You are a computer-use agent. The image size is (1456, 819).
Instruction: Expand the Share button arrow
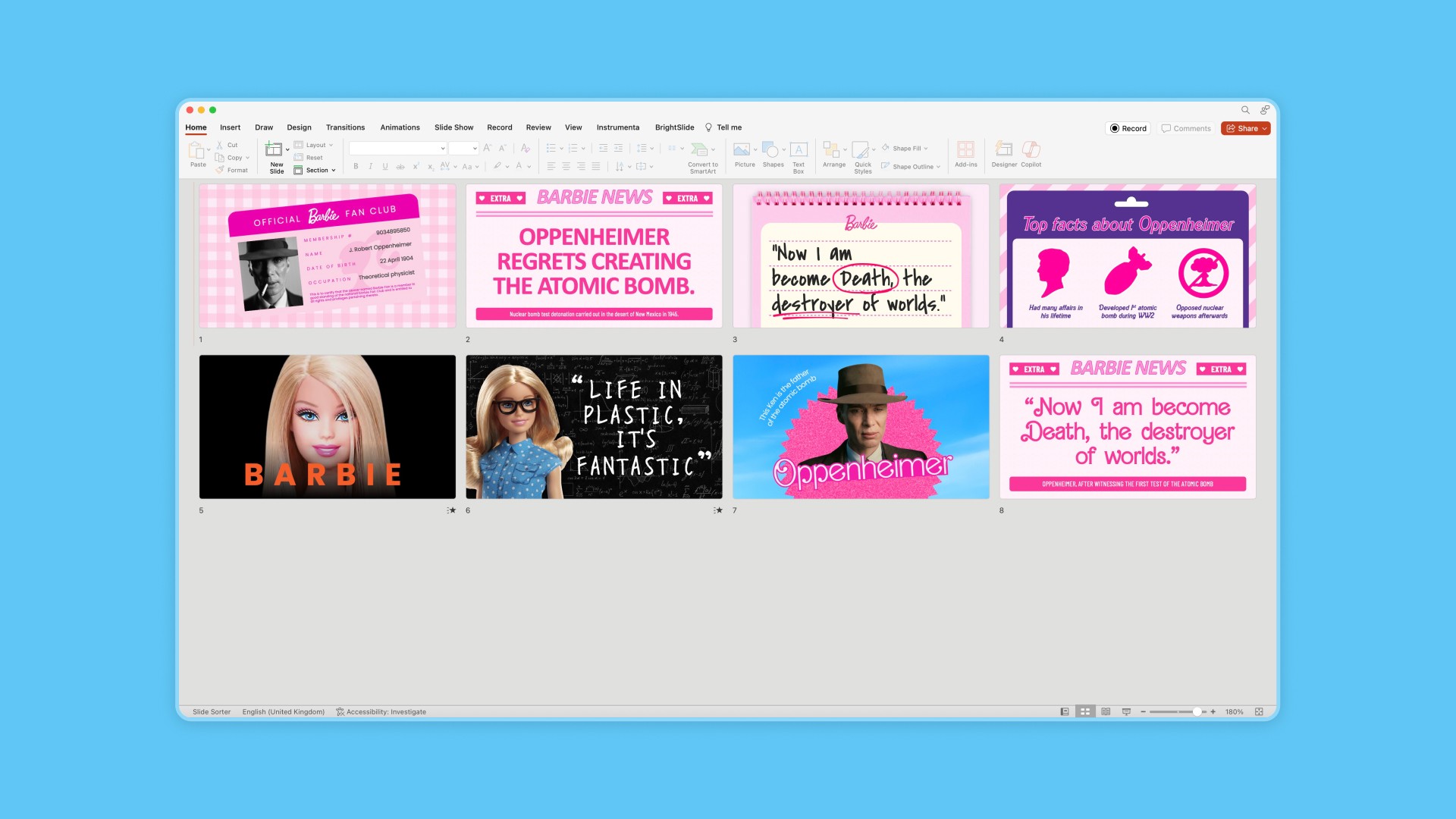tap(1264, 129)
